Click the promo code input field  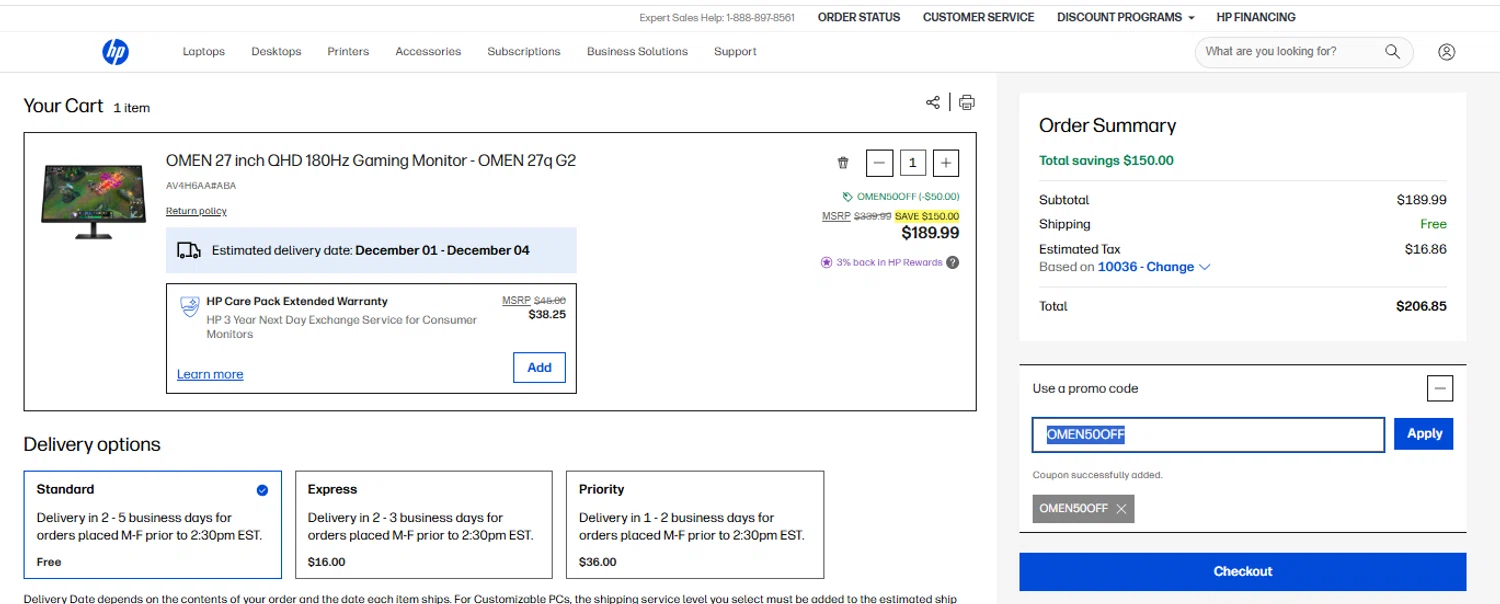pos(1208,434)
